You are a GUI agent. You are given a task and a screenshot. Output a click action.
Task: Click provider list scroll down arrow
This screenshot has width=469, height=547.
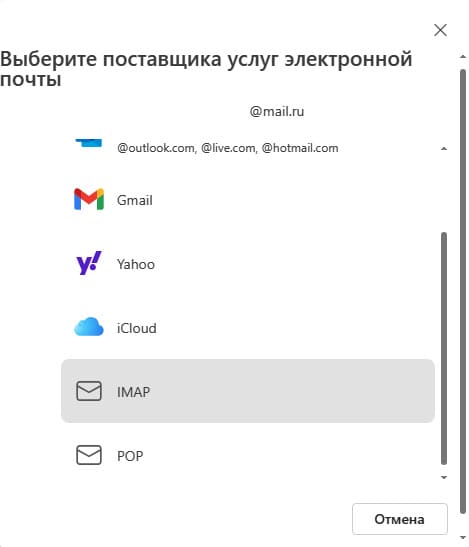(x=444, y=477)
